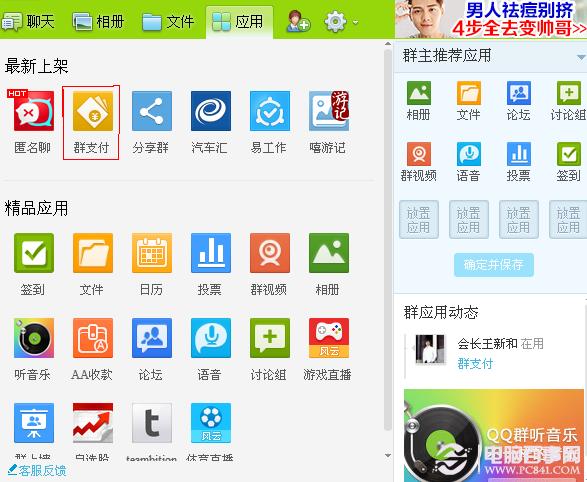Click the 确定并保存 confirm and save button
This screenshot has width=587, height=482.
[x=494, y=265]
